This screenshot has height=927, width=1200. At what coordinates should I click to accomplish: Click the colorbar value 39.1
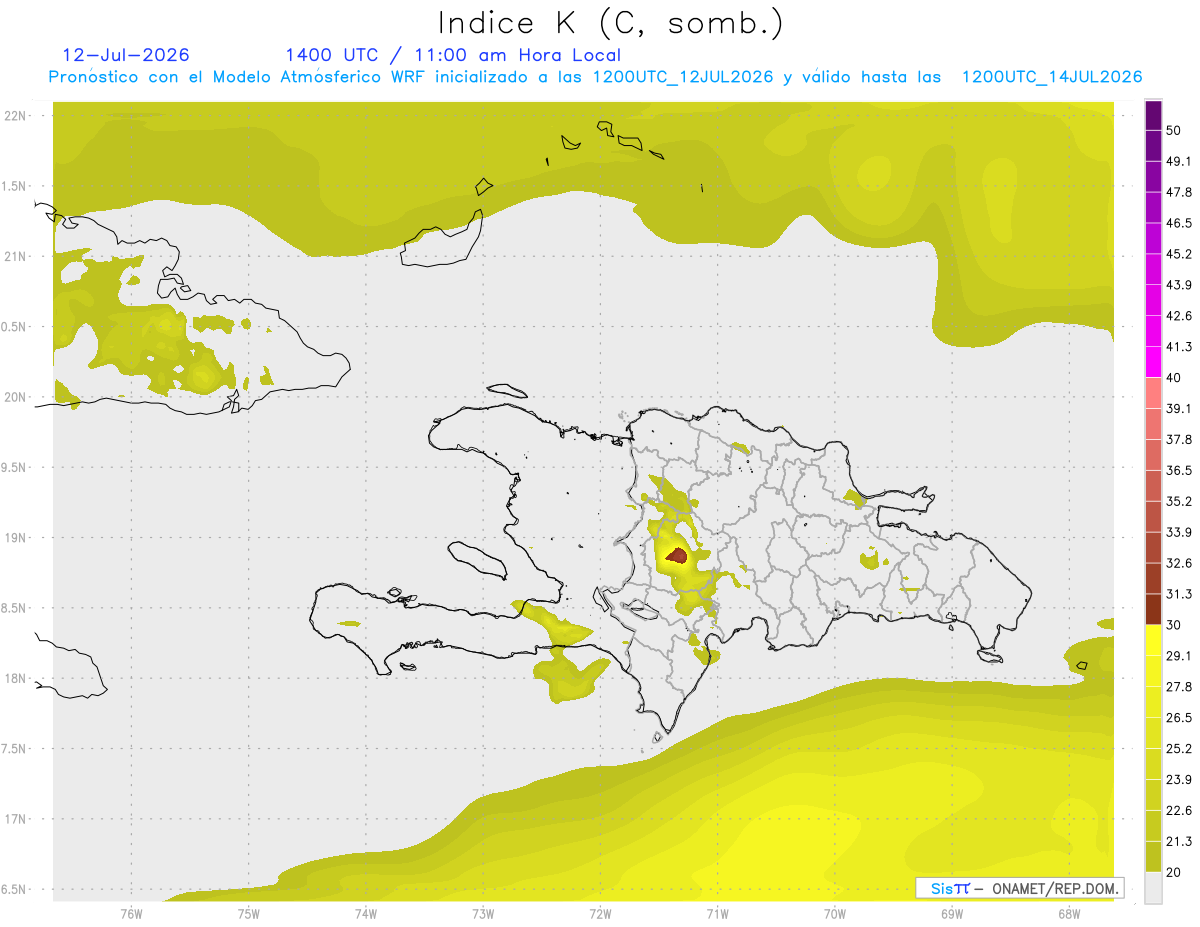pos(1179,408)
